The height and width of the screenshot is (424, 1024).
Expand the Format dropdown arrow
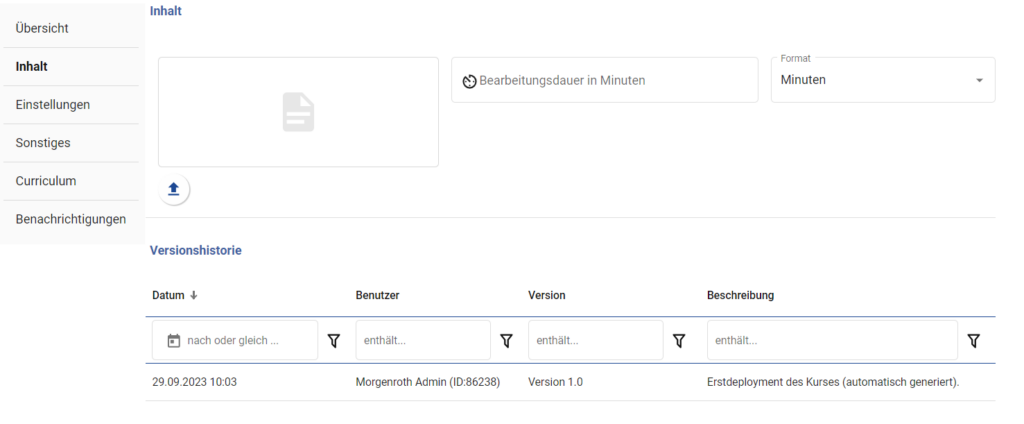point(979,80)
